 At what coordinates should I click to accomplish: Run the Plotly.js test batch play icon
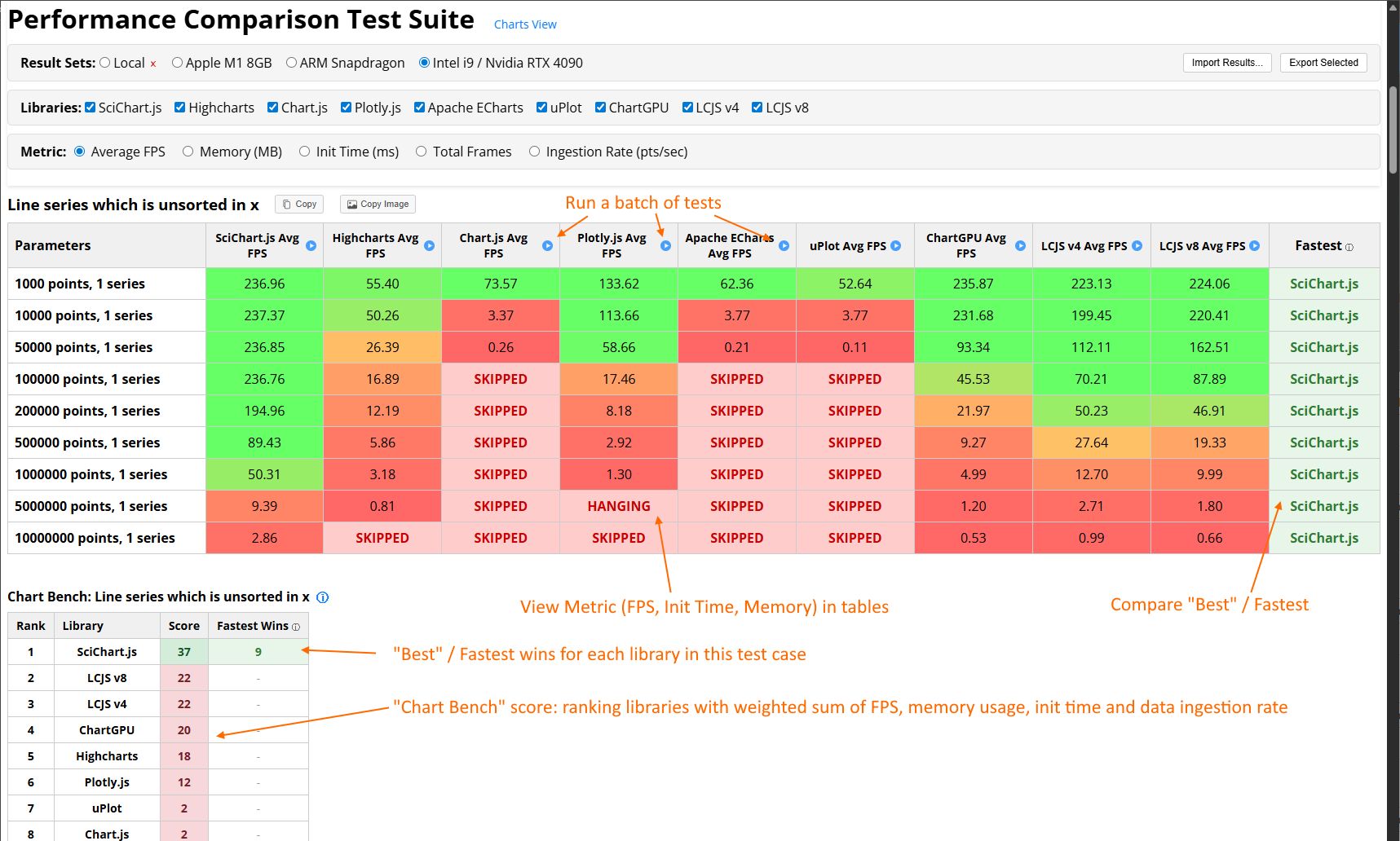point(665,245)
